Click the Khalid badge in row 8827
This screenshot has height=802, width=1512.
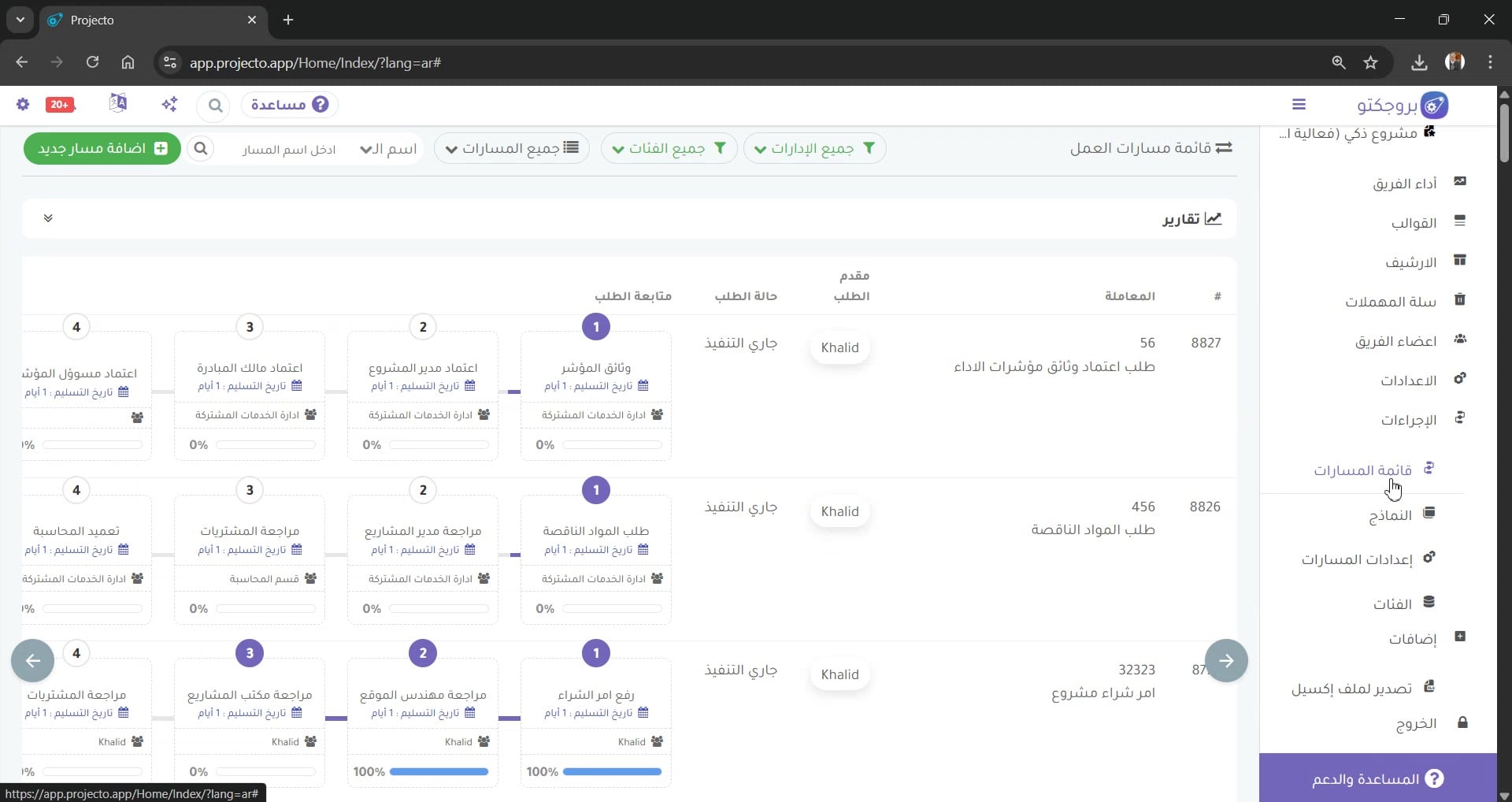839,347
